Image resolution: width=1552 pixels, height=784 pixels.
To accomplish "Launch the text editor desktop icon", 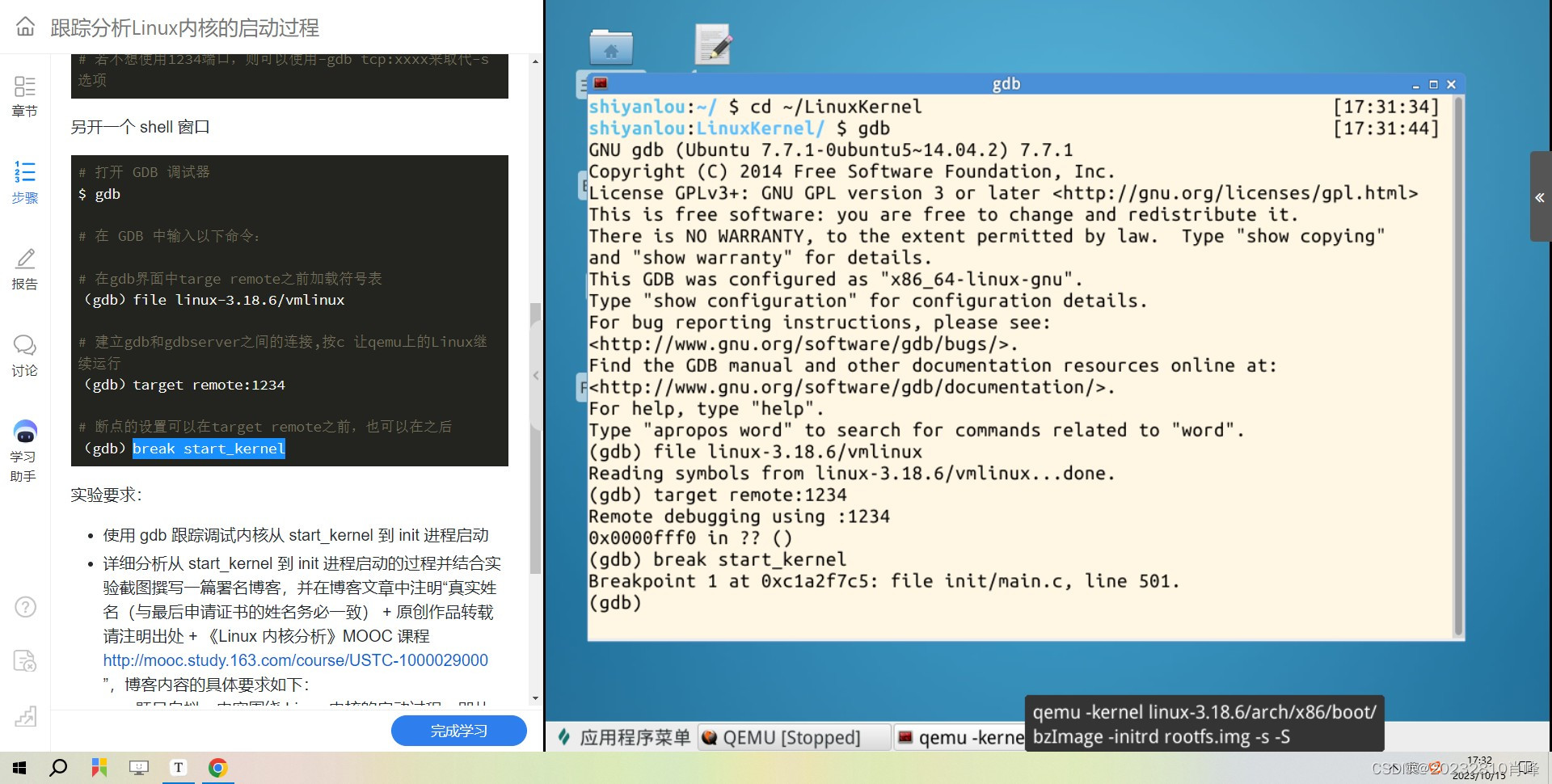I will 712,42.
